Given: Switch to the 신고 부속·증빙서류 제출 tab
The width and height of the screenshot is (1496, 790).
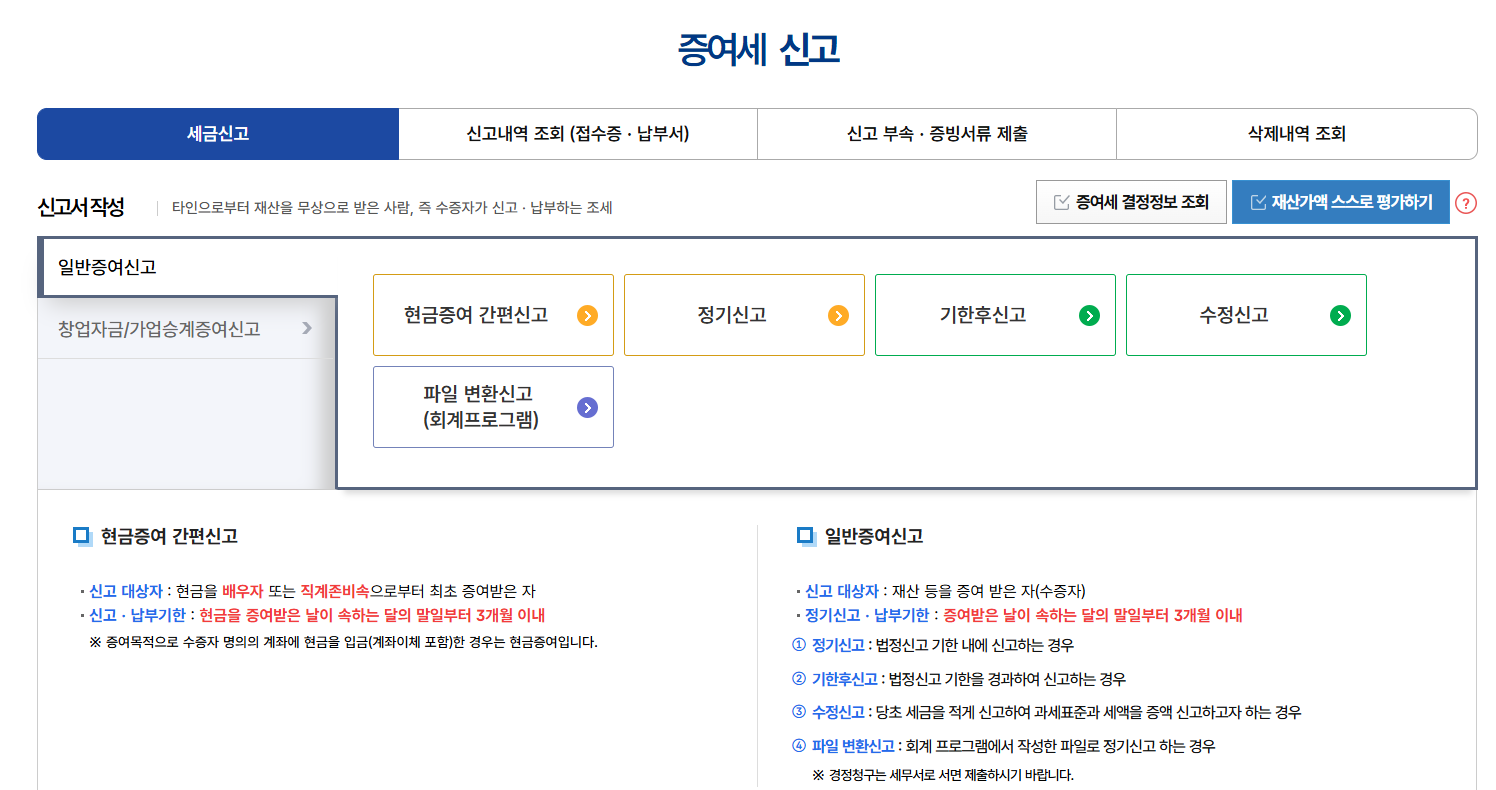Looking at the screenshot, I should (x=936, y=133).
